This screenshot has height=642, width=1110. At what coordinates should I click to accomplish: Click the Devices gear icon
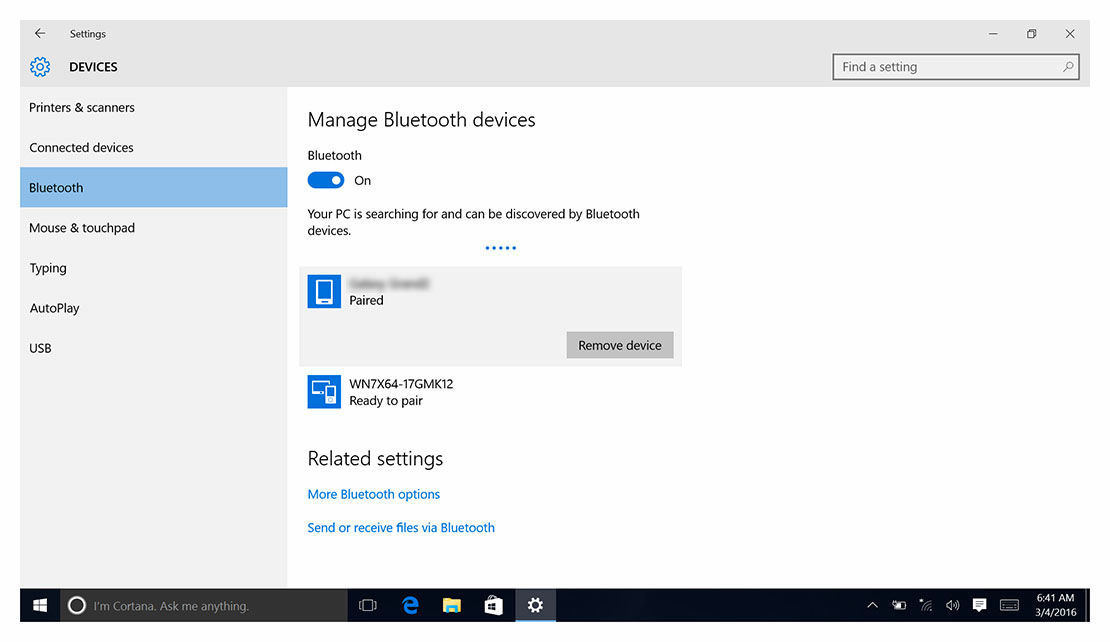tap(40, 67)
